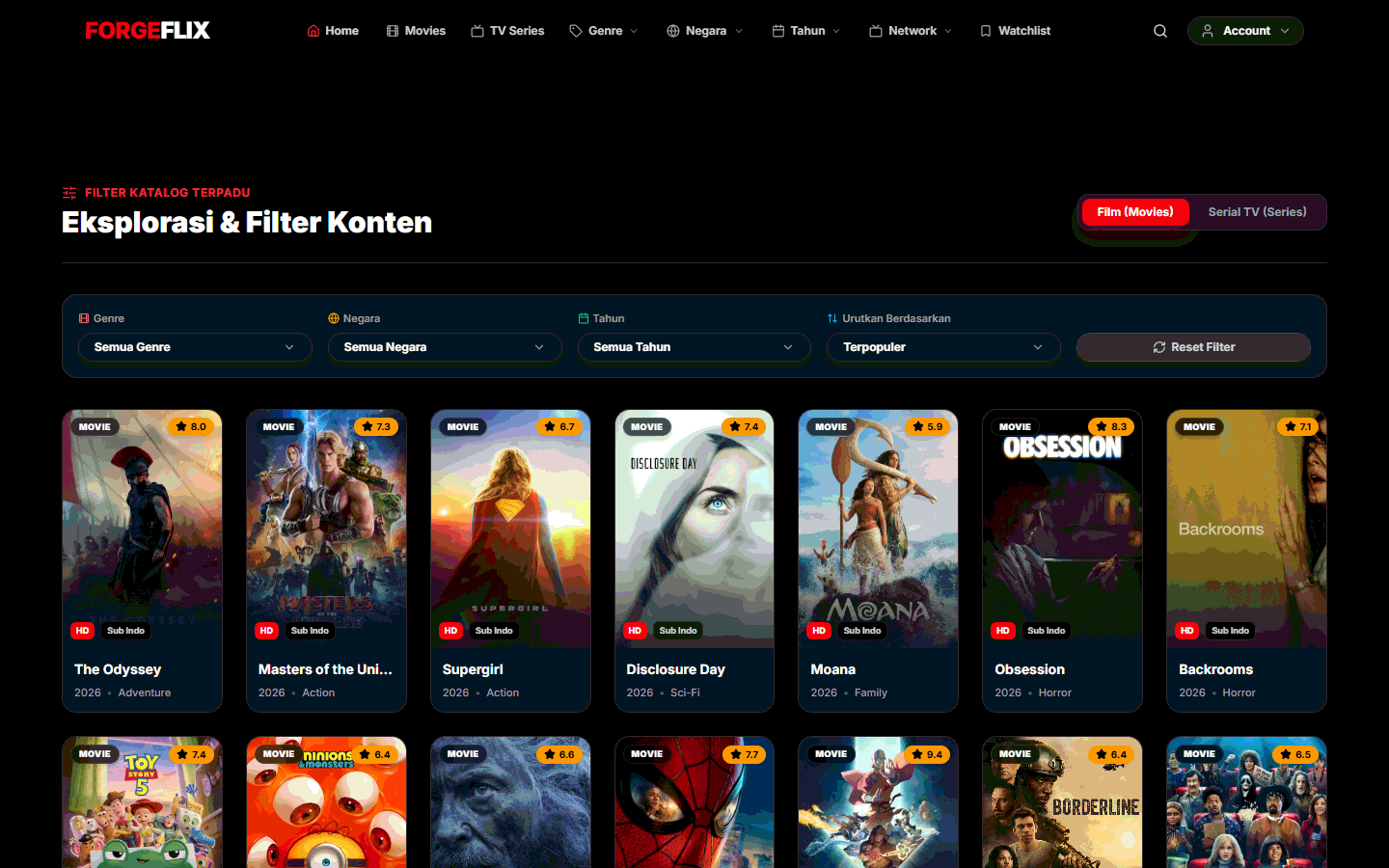Screen dimensions: 1389x868
Task: Click the HD badge on Disclosure Day
Action: tap(635, 631)
